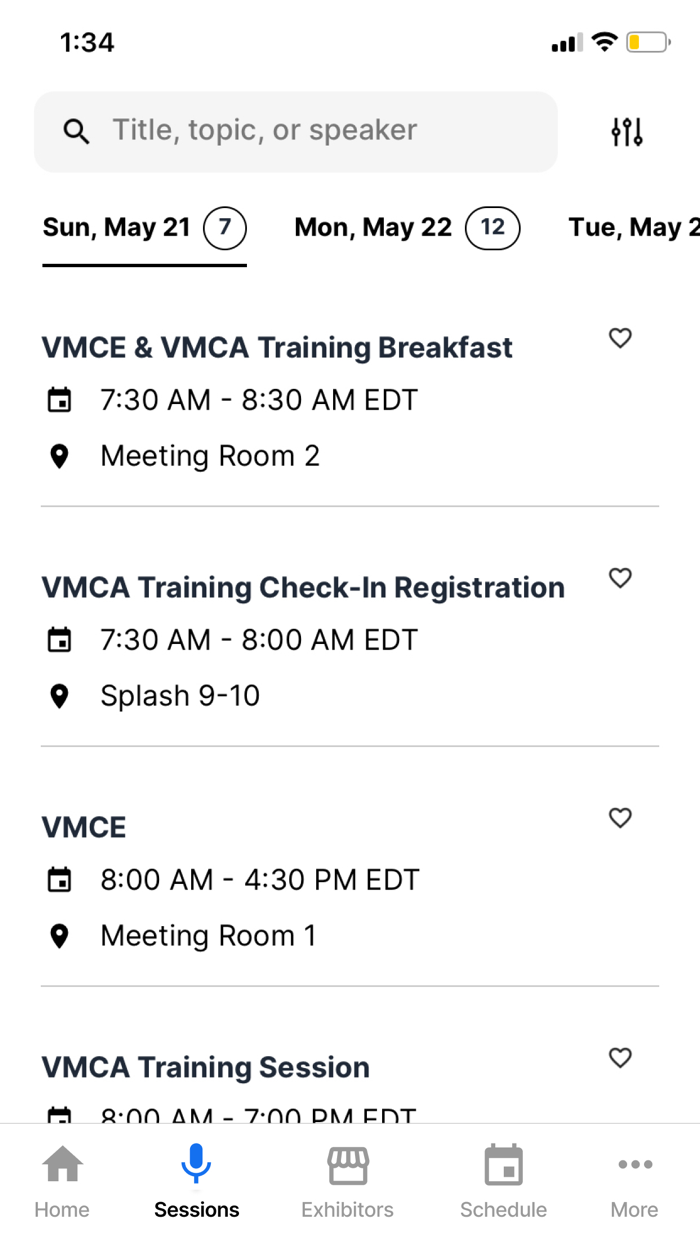
Task: Tap the More ellipsis icon
Action: (634, 1163)
